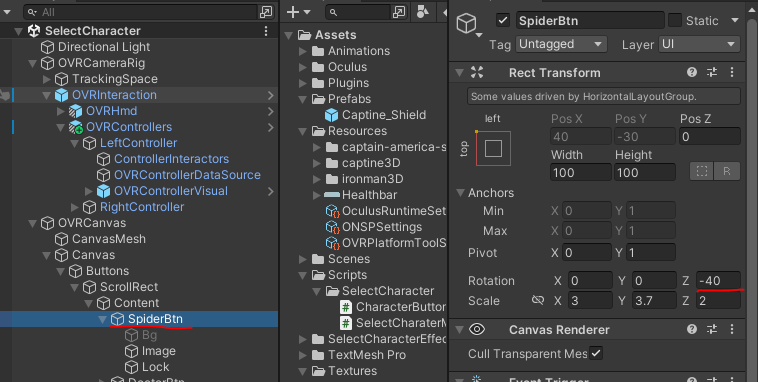The height and width of the screenshot is (382, 758).
Task: Click Rotation Z field
Action: click(x=718, y=280)
